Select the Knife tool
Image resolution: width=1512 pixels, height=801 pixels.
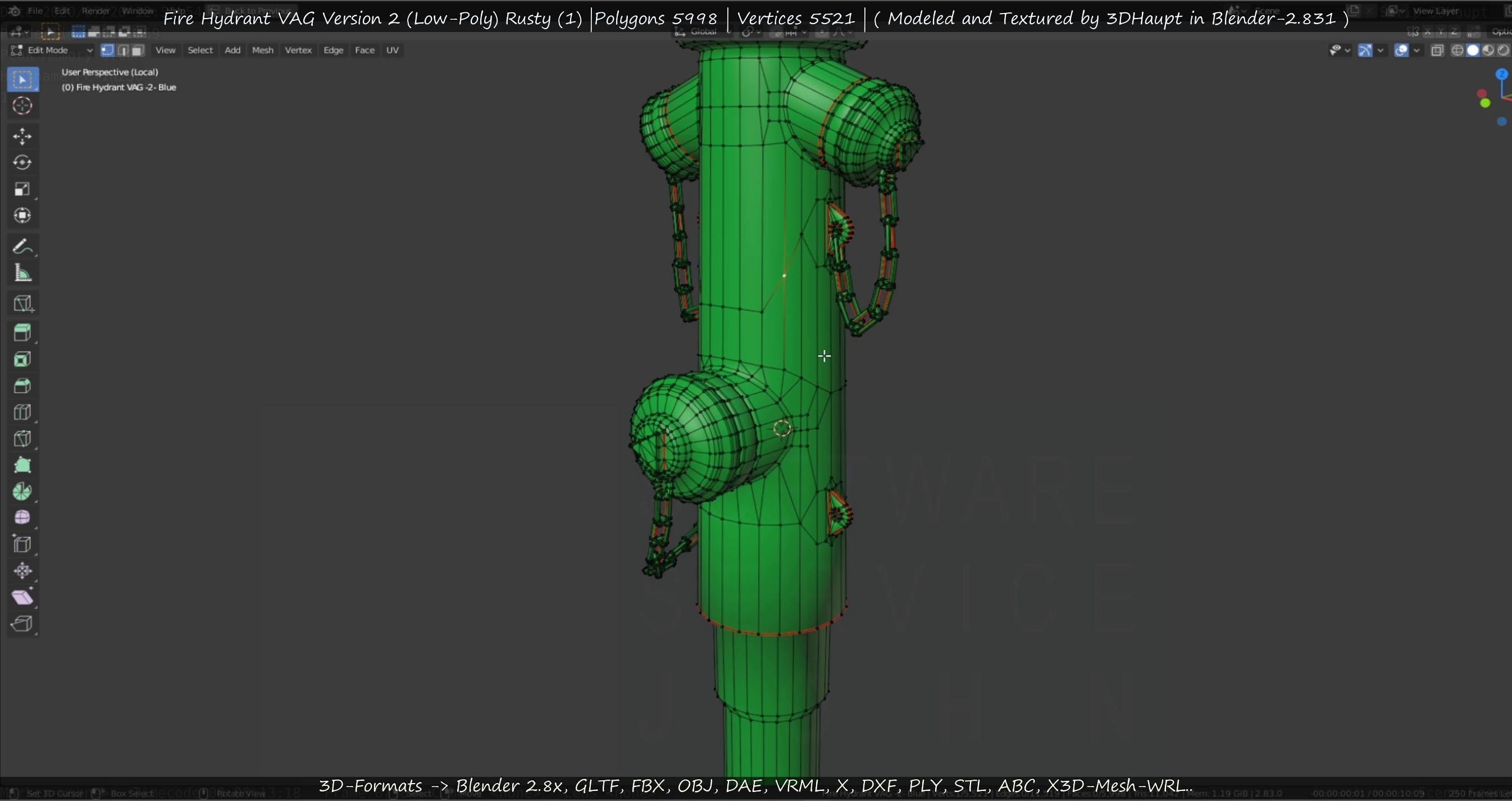23,438
